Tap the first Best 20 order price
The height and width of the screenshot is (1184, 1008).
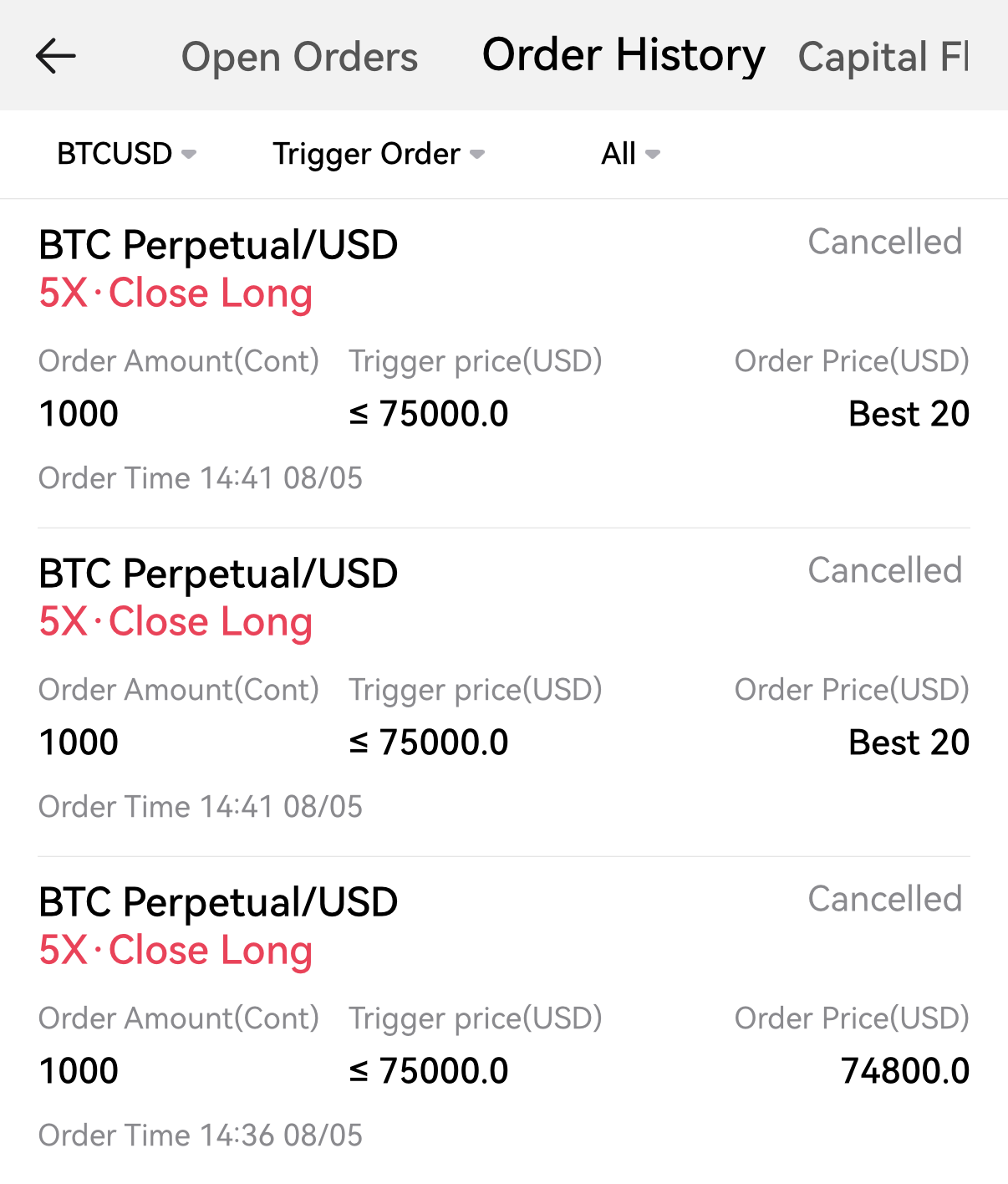[909, 413]
